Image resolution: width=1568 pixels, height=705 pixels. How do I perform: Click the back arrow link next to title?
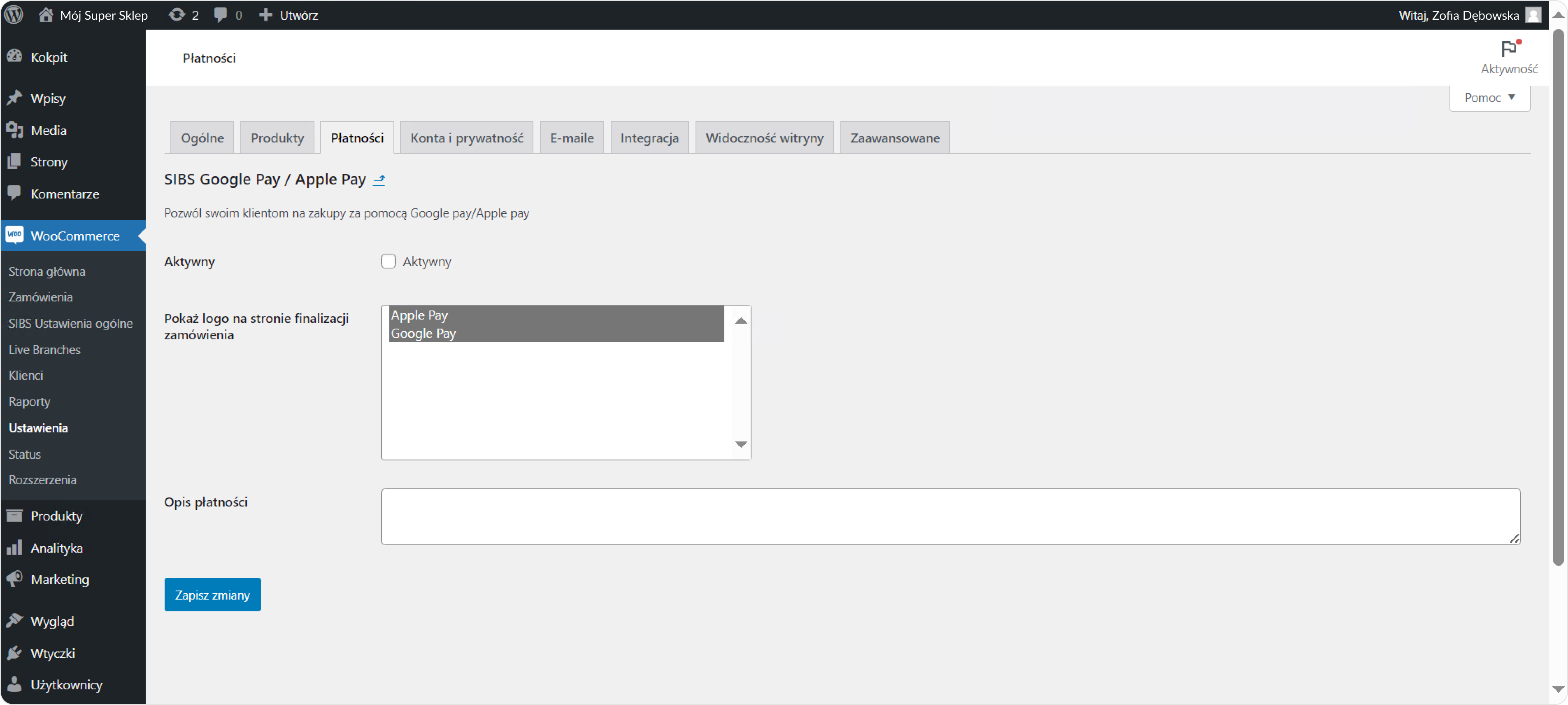379,180
